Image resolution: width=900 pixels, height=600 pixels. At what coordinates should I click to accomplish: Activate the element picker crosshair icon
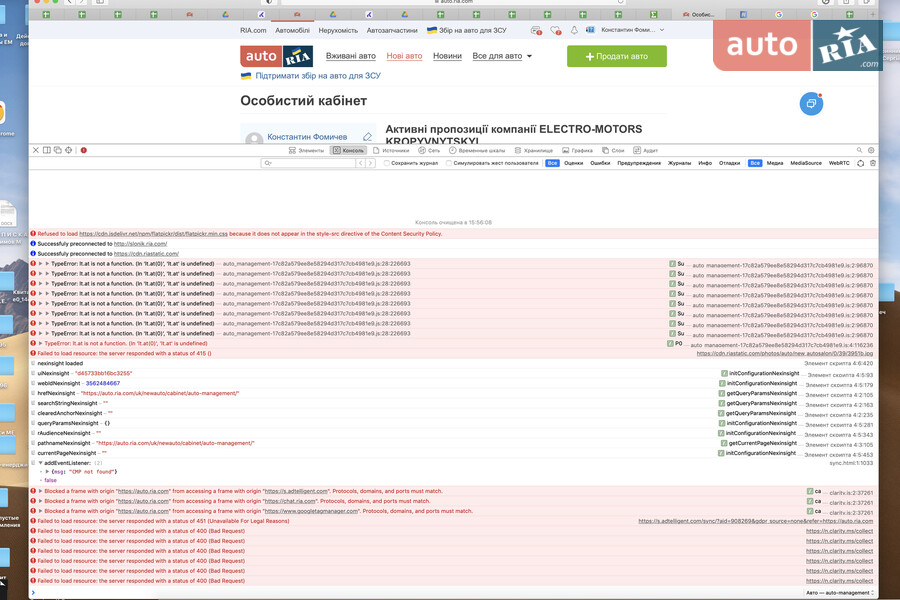pos(68,150)
